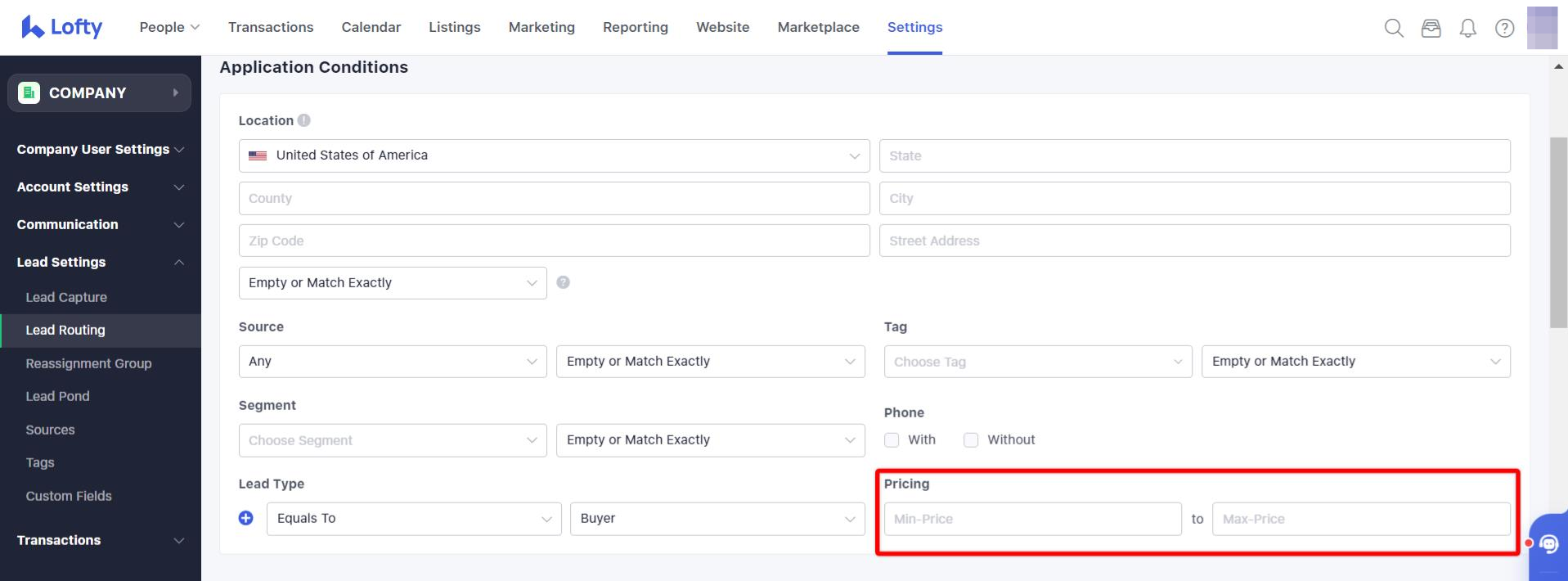Open the chat support widget
The height and width of the screenshot is (581, 1568).
tap(1548, 544)
